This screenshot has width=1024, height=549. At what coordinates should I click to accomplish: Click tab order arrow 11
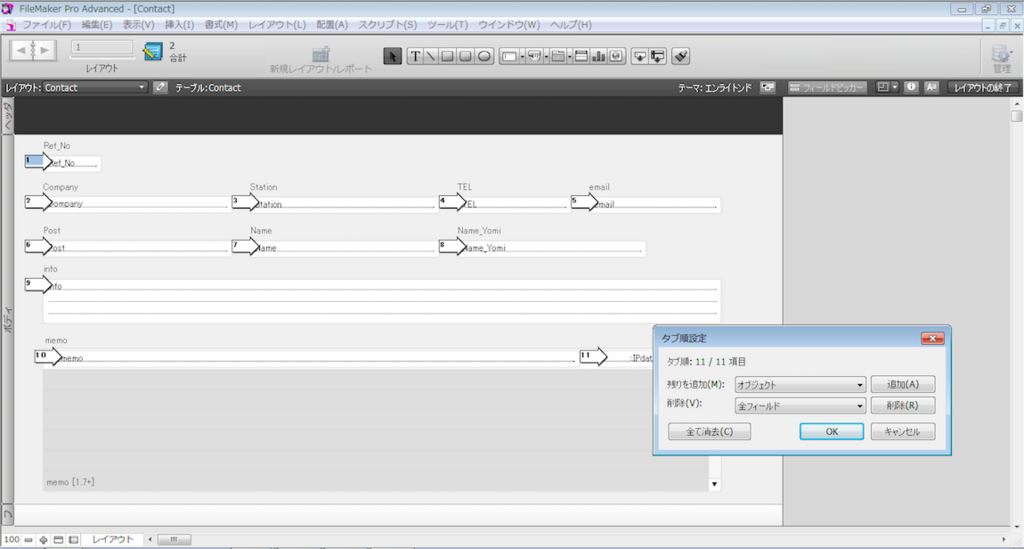[594, 357]
